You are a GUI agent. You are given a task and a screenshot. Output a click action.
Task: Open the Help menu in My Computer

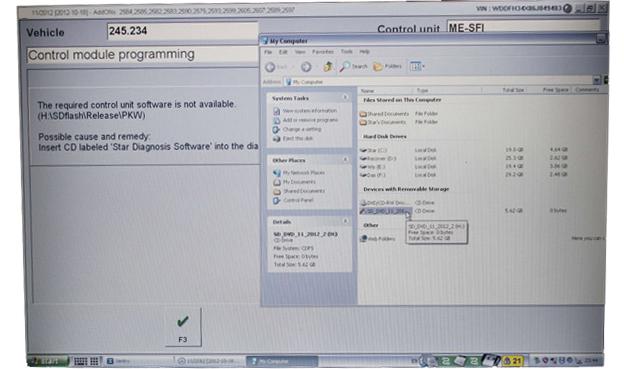[x=365, y=52]
